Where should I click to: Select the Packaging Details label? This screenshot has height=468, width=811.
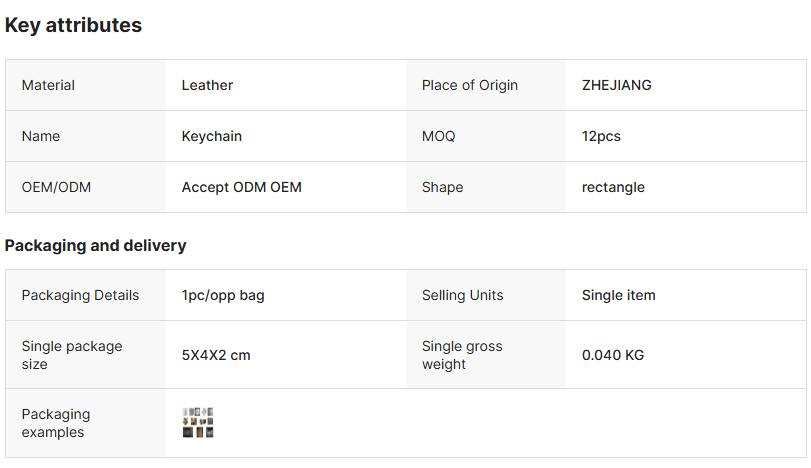point(80,295)
